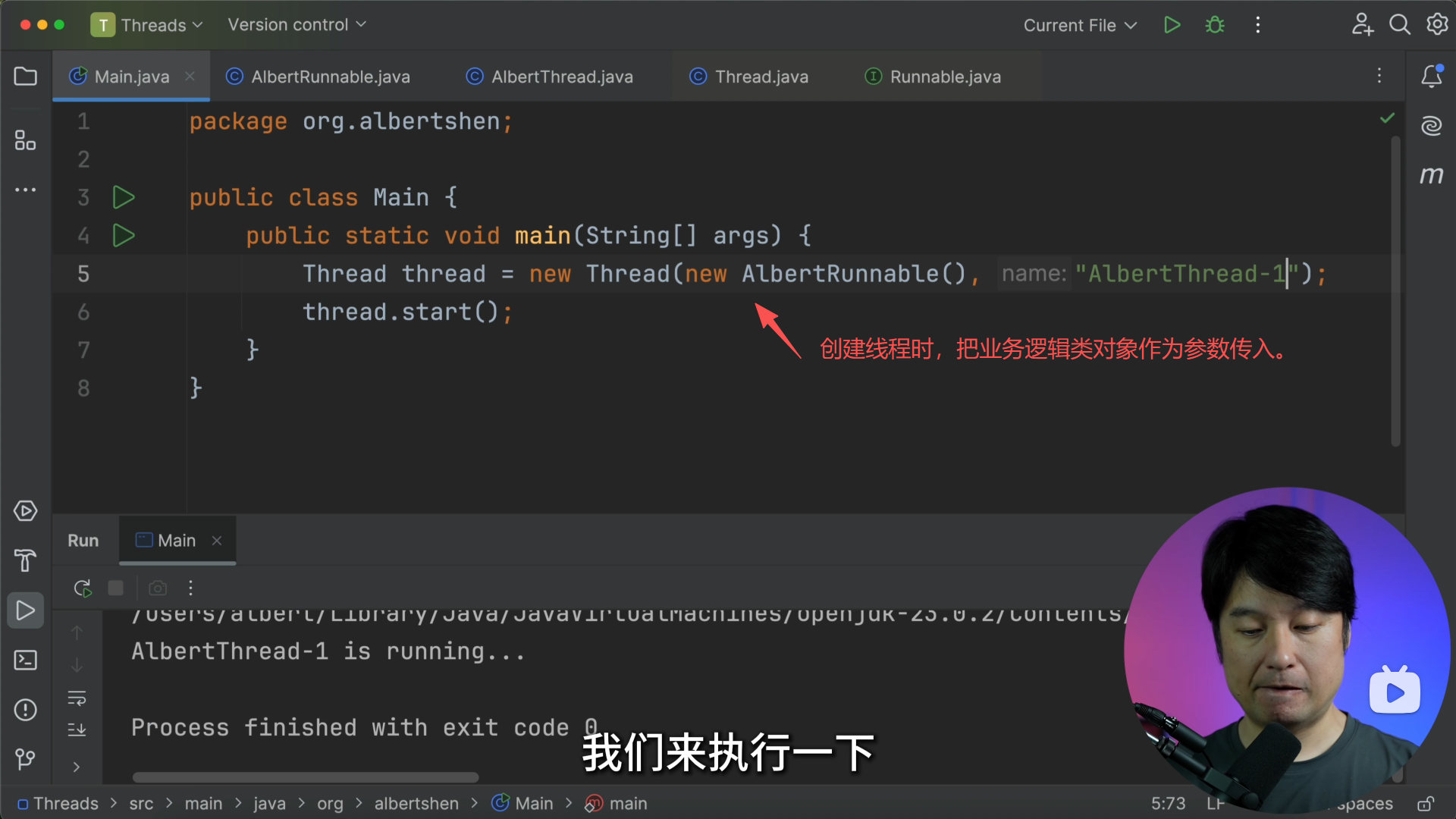Screen dimensions: 1456x819
Task: Open the Problems tool window icon
Action: point(25,710)
